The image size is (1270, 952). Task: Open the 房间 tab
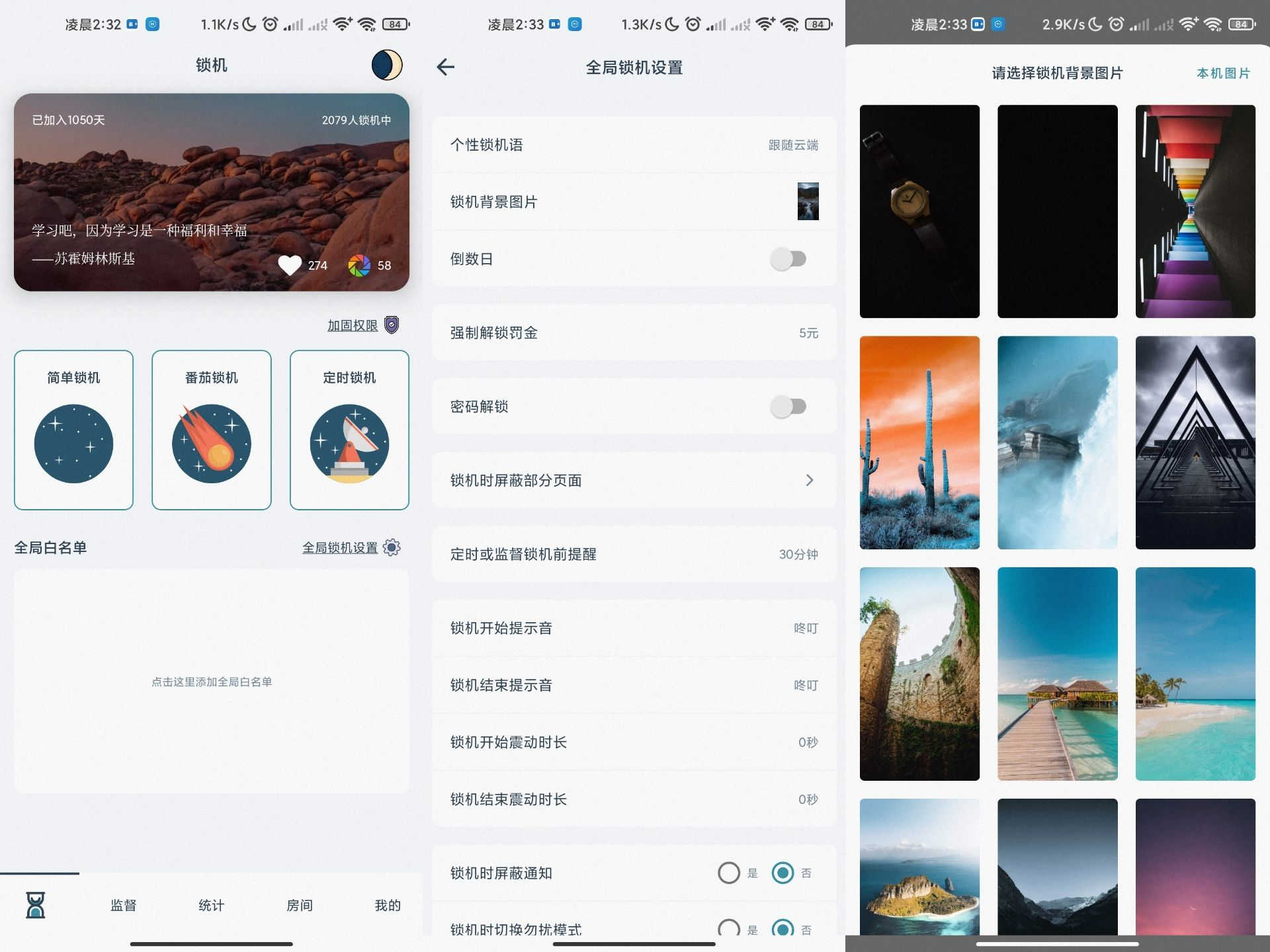tap(300, 905)
